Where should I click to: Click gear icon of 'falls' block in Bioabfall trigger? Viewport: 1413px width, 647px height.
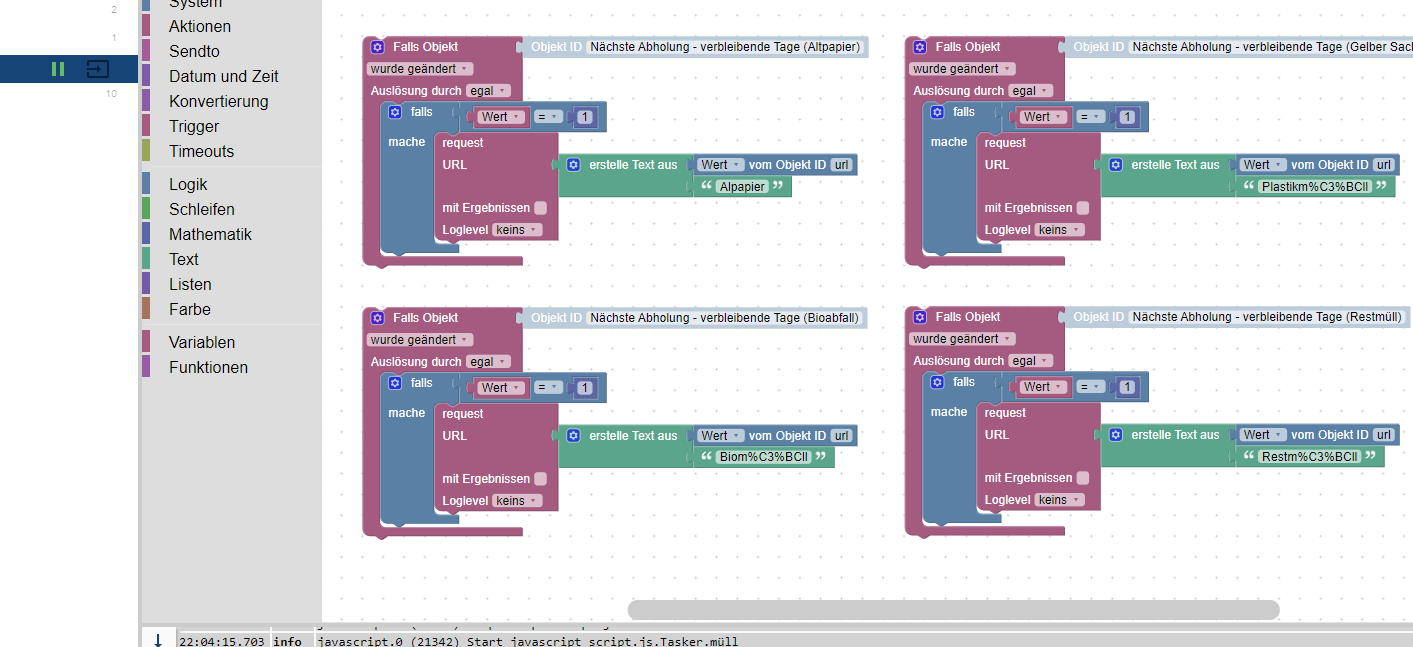pos(395,384)
